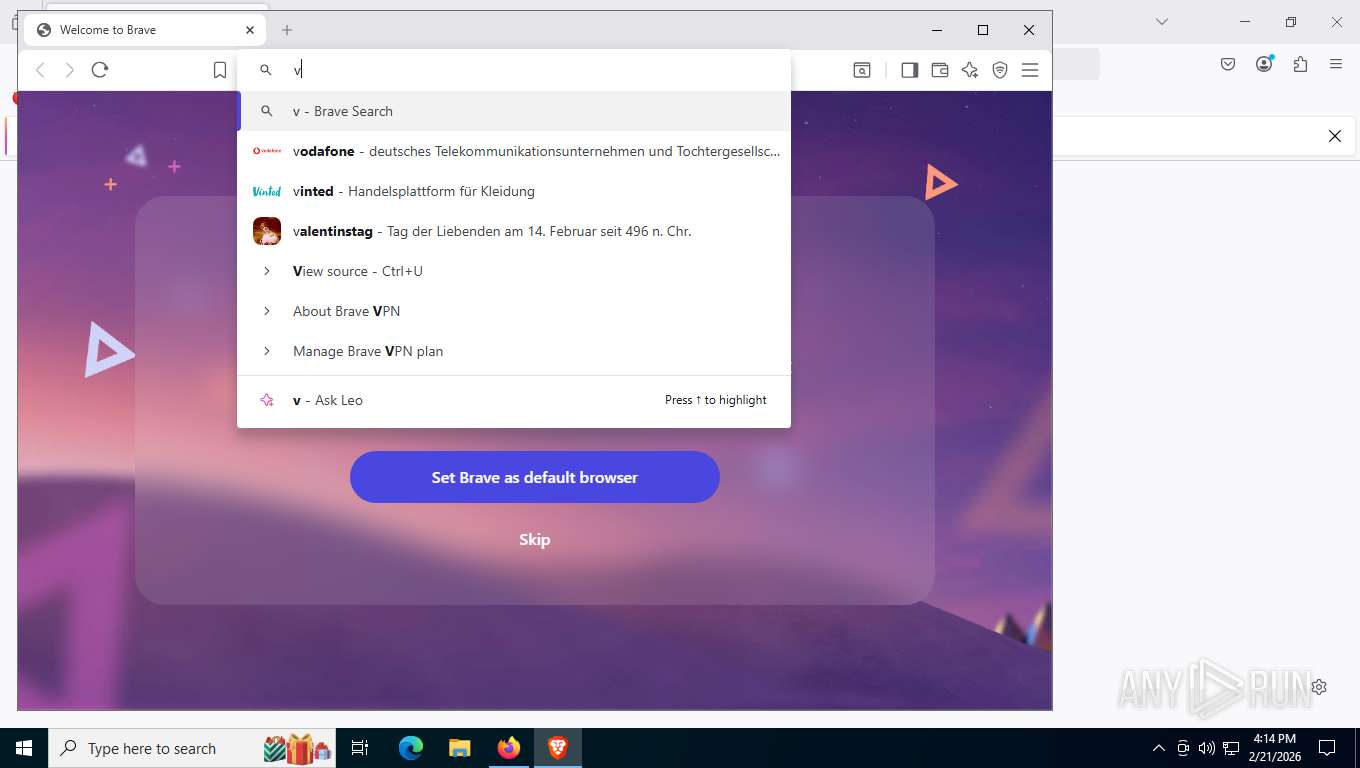Select the 'Manage Brave VPN plan' action
Viewport: 1360px width, 768px height.
pyautogui.click(x=514, y=351)
